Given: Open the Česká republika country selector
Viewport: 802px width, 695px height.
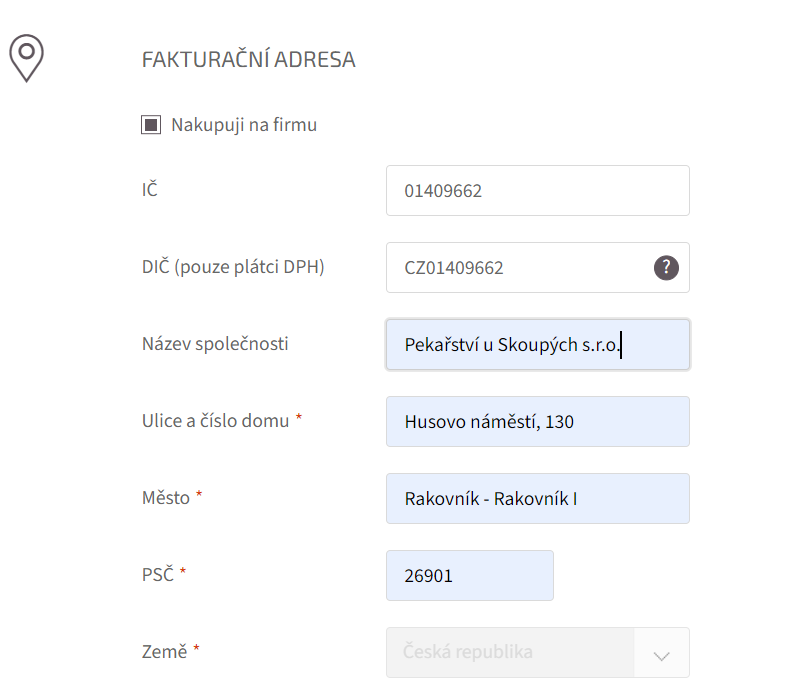Looking at the screenshot, I should [x=538, y=653].
